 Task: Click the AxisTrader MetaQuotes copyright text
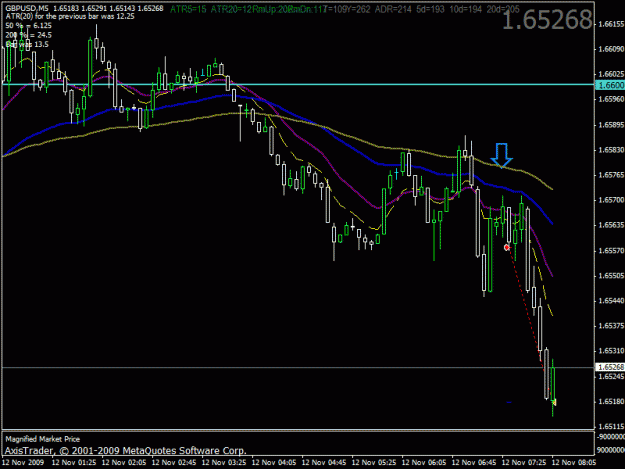125,451
